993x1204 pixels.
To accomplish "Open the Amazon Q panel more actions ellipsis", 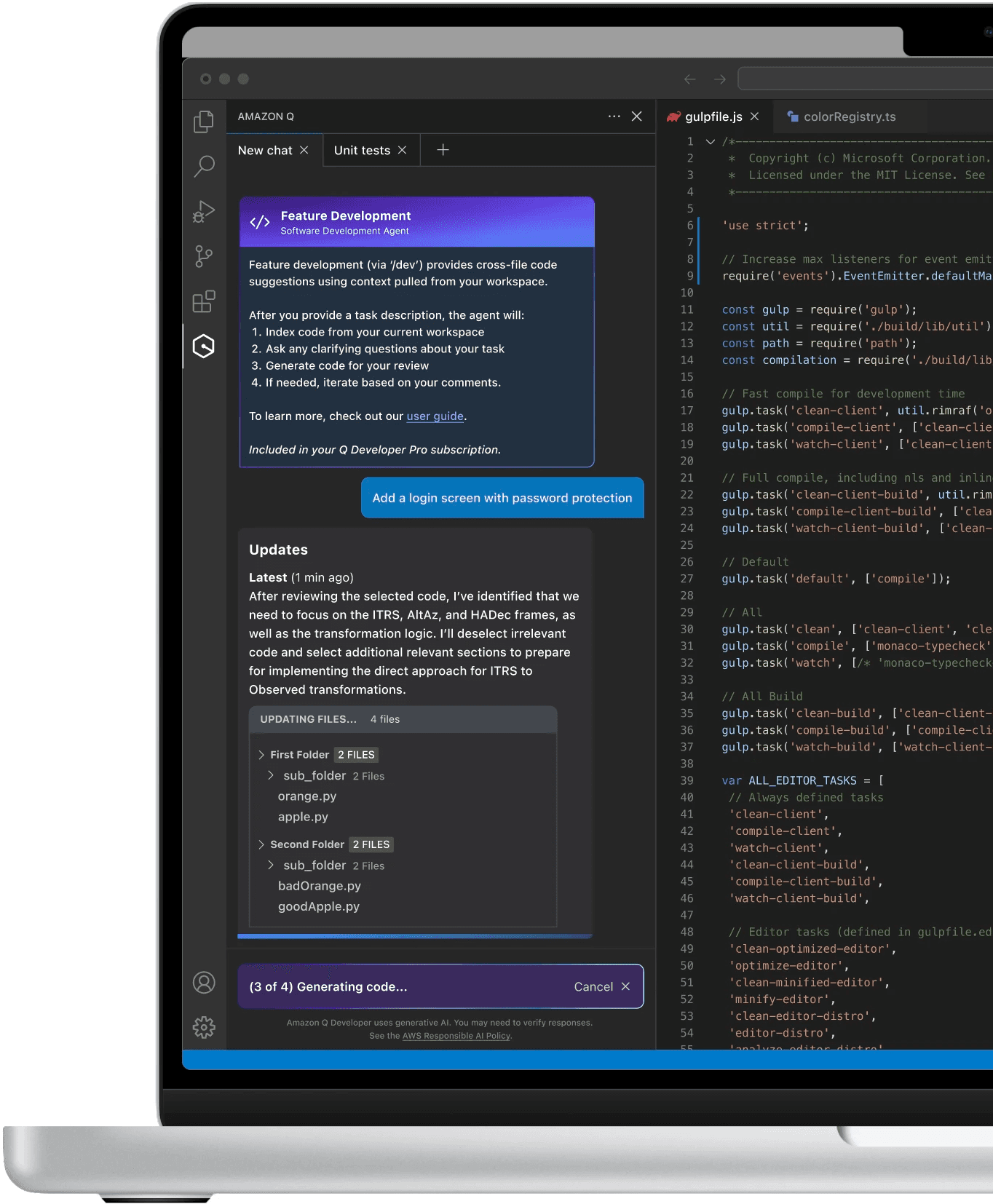I will [x=614, y=116].
